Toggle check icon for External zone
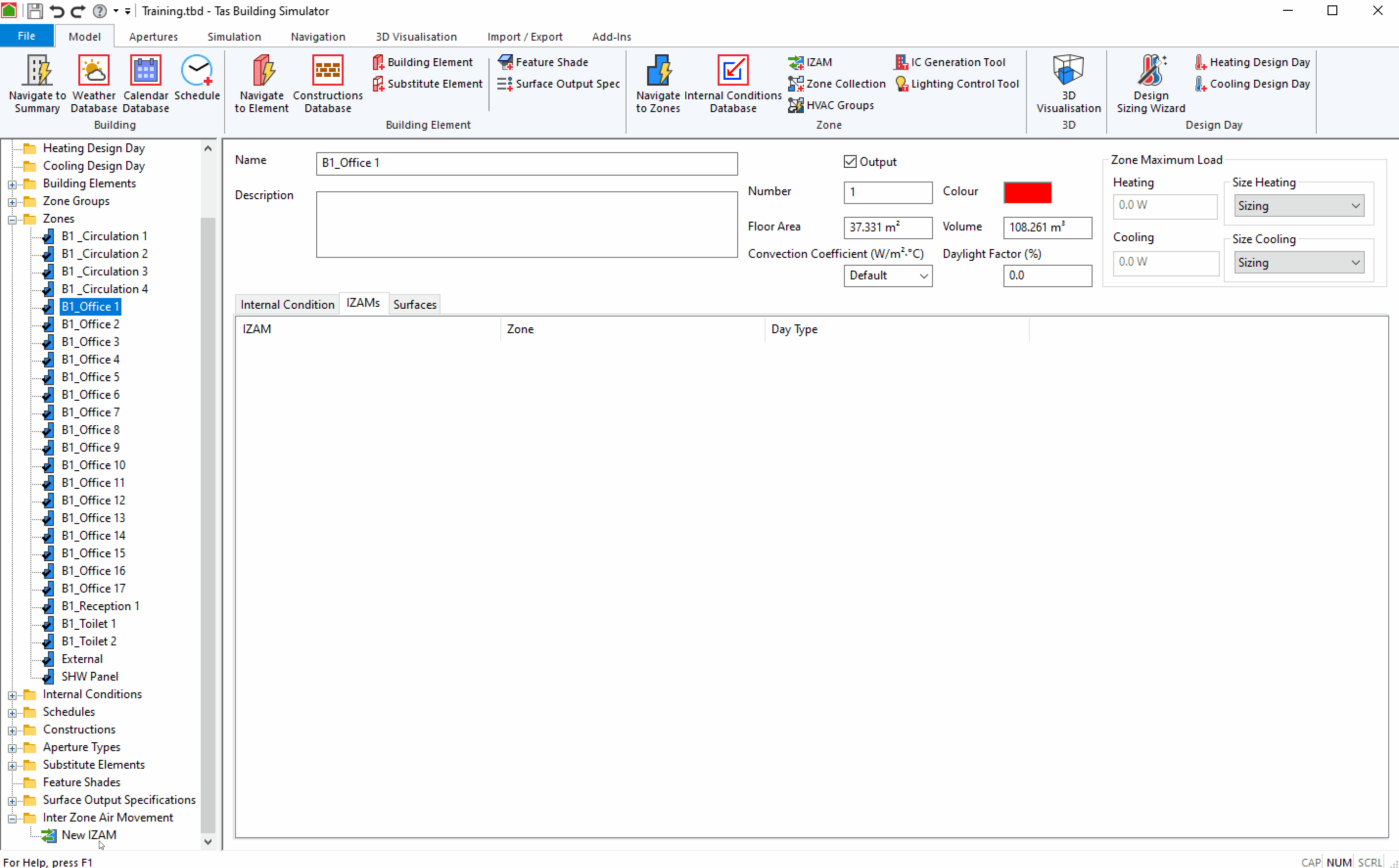Image resolution: width=1399 pixels, height=868 pixels. click(49, 659)
